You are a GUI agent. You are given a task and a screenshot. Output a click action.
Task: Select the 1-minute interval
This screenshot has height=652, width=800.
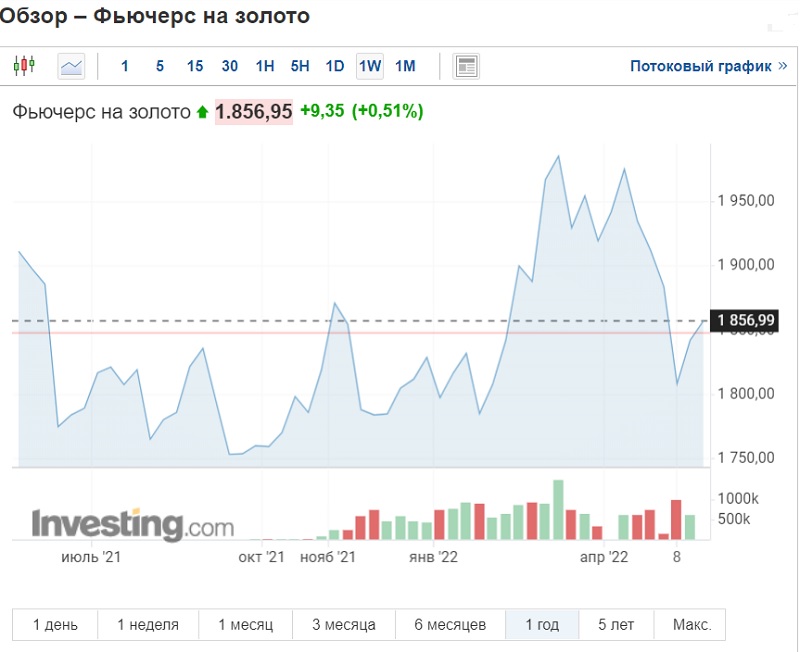coord(125,66)
